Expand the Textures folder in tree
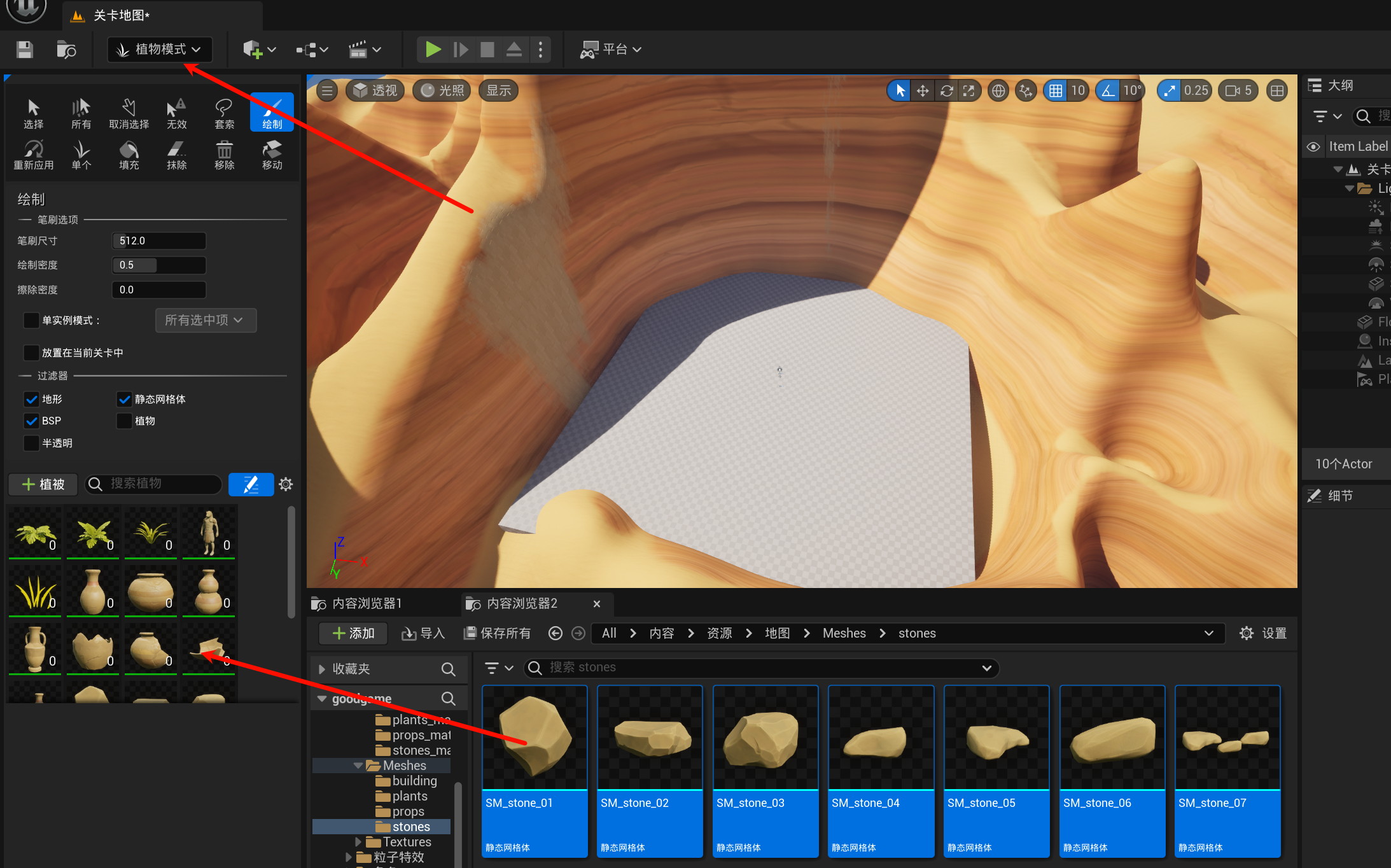 (358, 842)
